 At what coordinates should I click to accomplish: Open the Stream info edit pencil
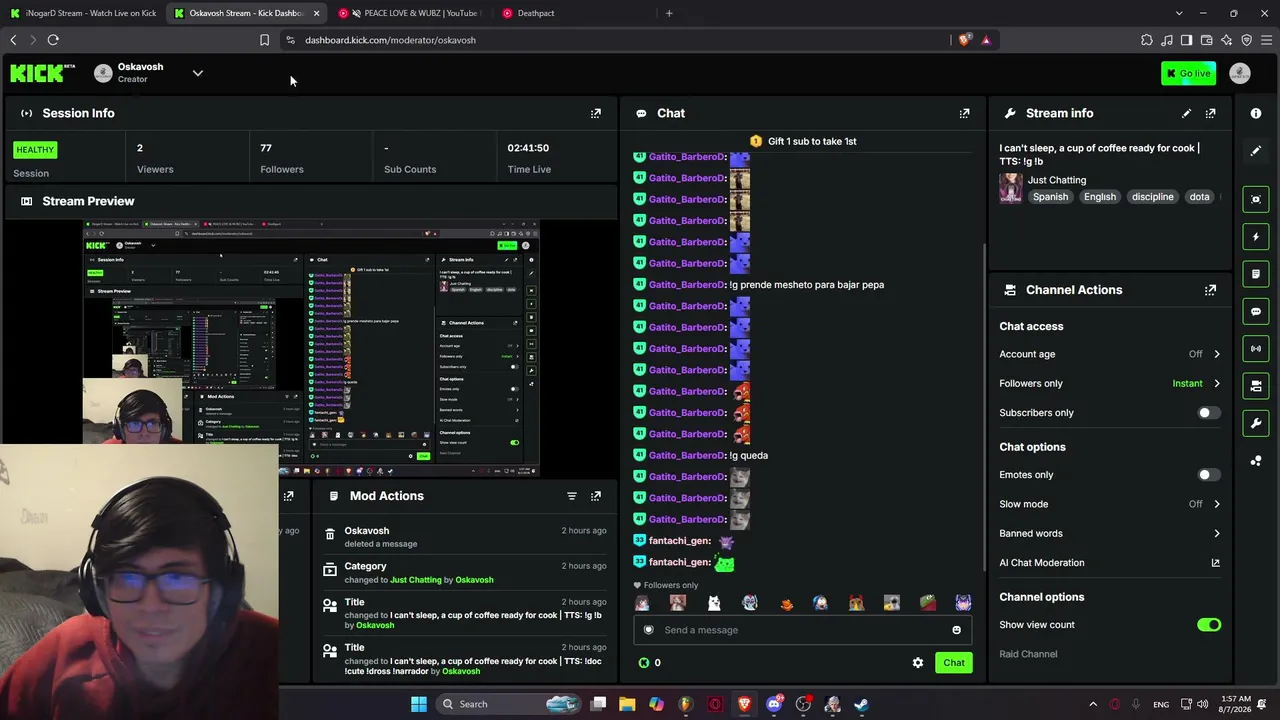[1186, 113]
